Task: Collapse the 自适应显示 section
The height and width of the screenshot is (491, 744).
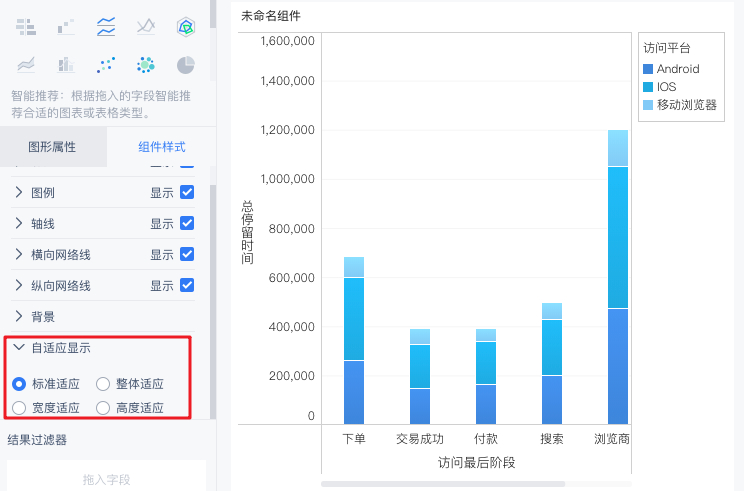Action: coord(19,347)
